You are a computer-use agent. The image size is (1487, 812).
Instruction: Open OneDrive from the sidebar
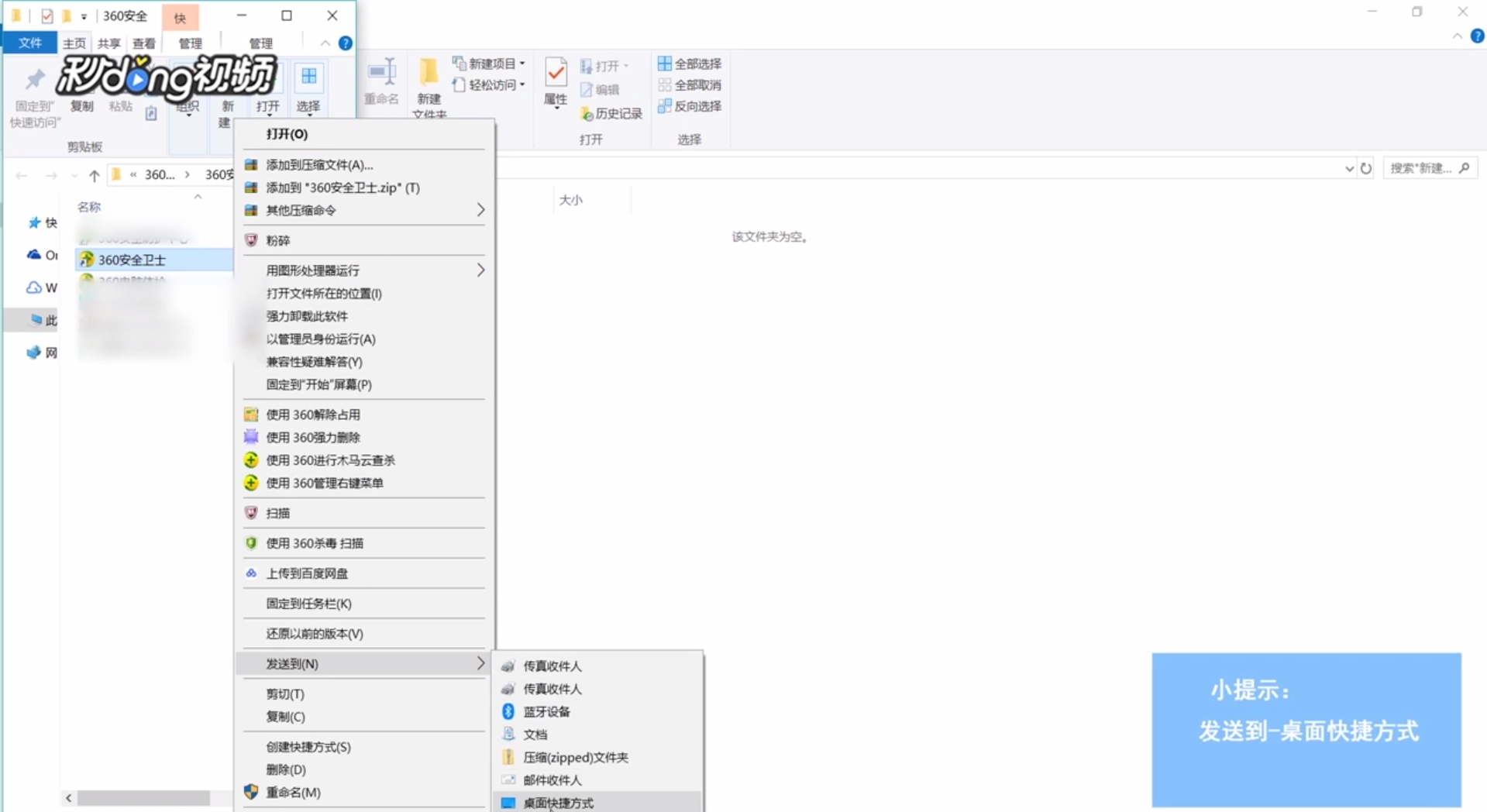43,255
